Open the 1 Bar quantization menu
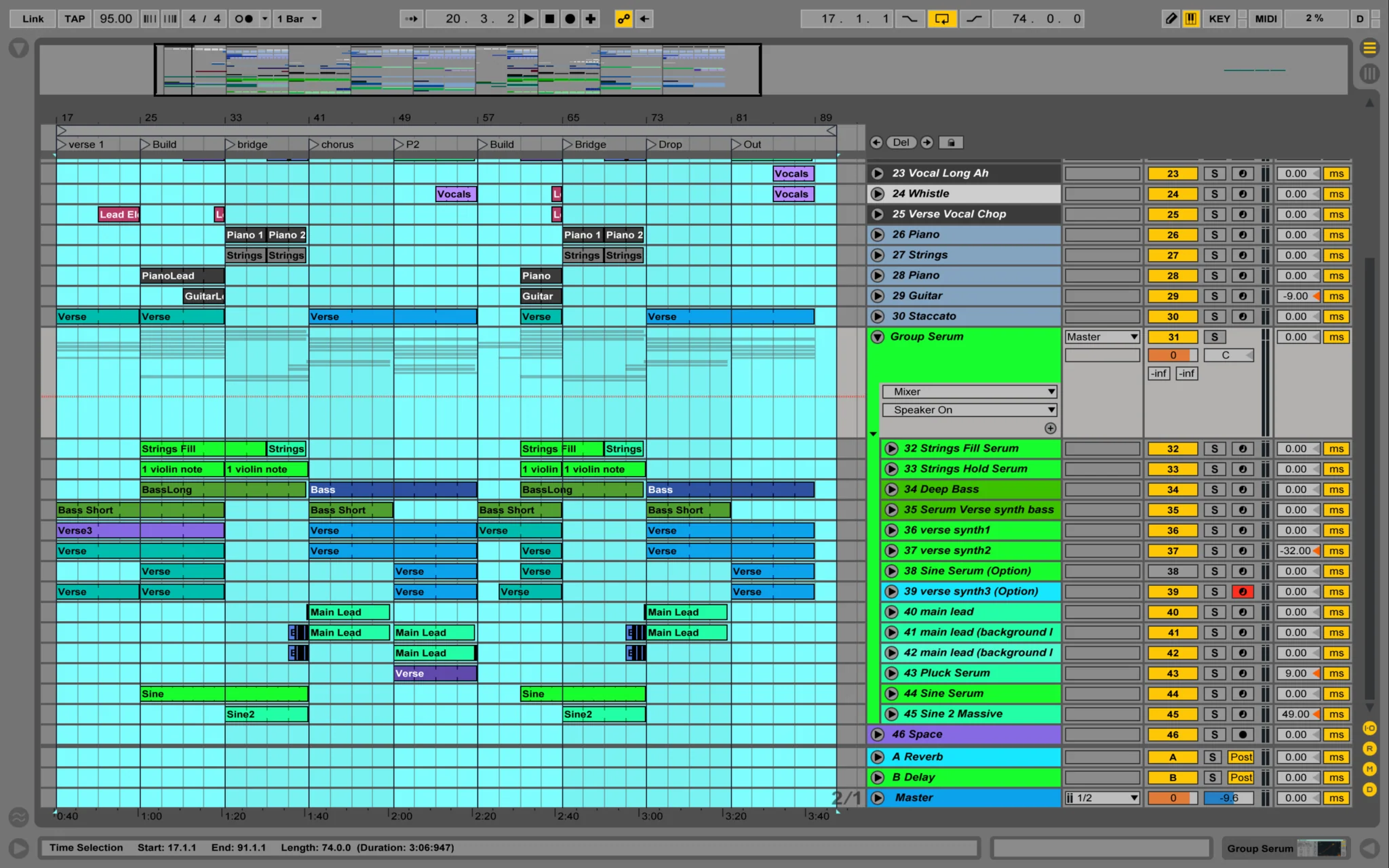The width and height of the screenshot is (1389, 868). [x=297, y=19]
